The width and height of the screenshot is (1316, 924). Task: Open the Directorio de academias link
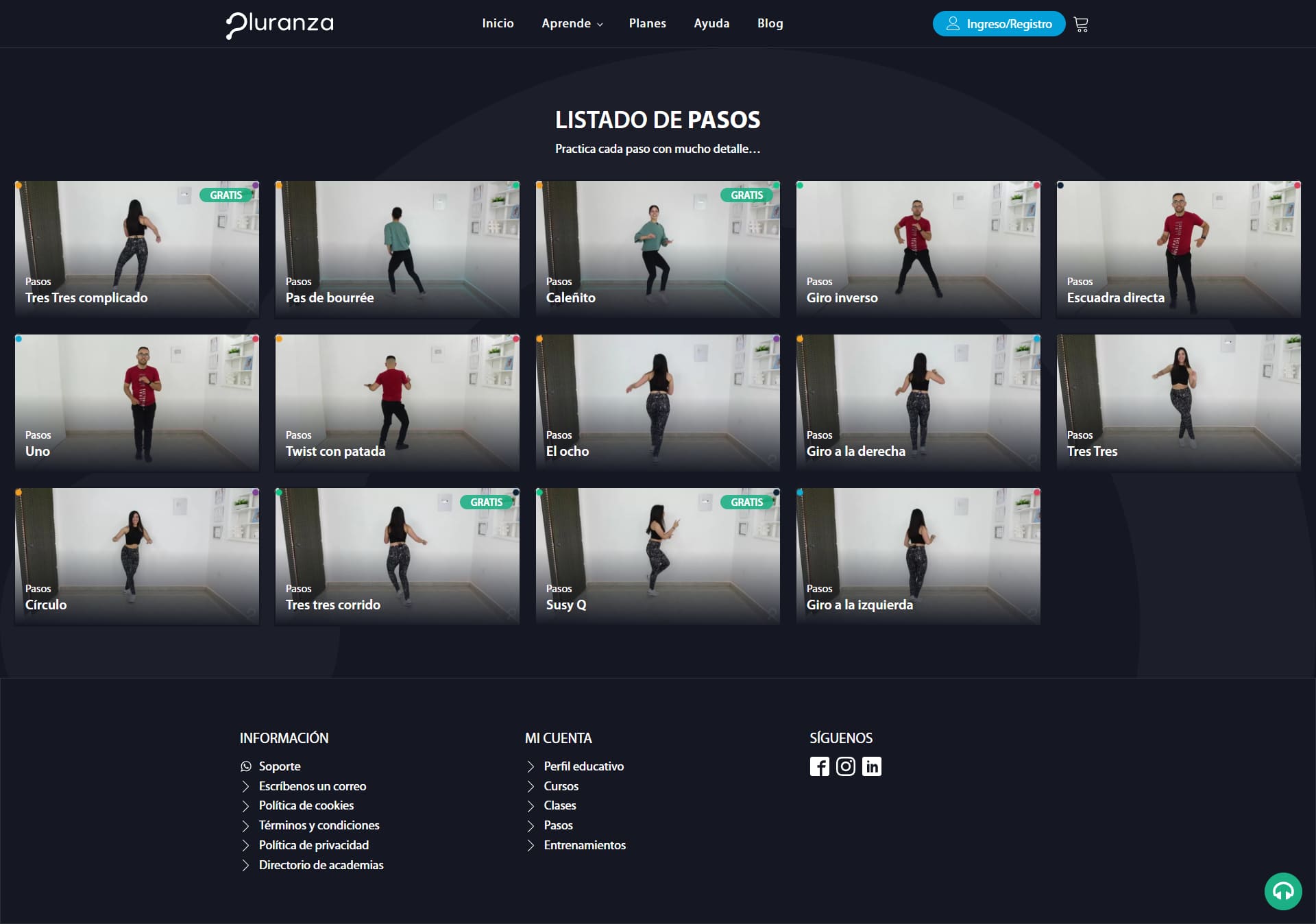tap(321, 865)
